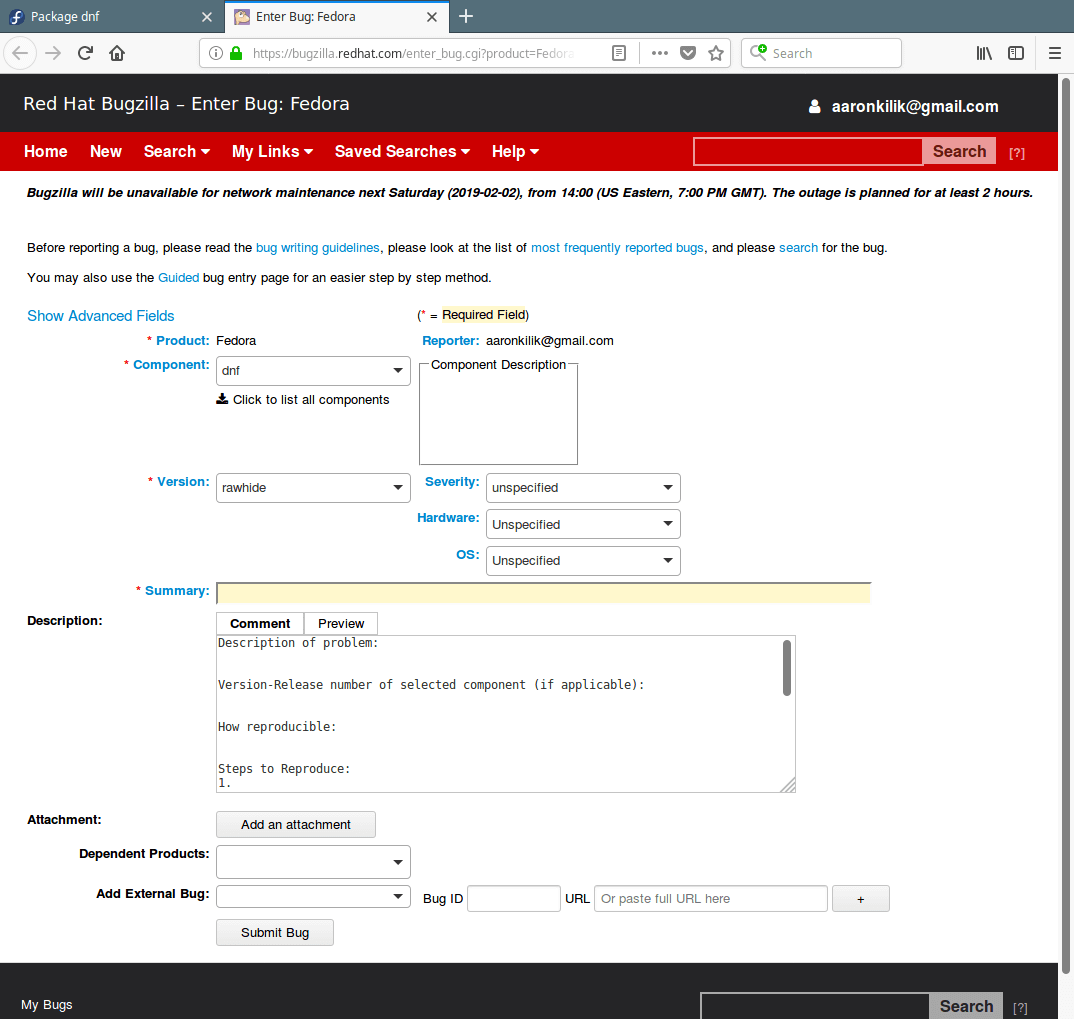Bookmark this page with the star

[x=716, y=53]
